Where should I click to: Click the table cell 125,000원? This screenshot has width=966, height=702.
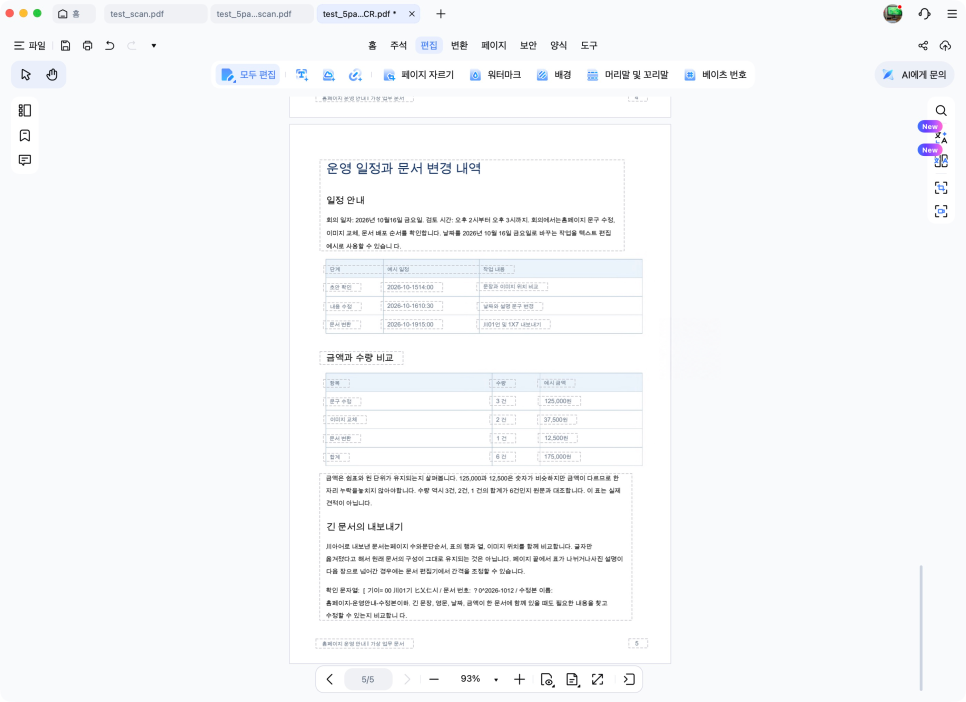click(x=558, y=401)
